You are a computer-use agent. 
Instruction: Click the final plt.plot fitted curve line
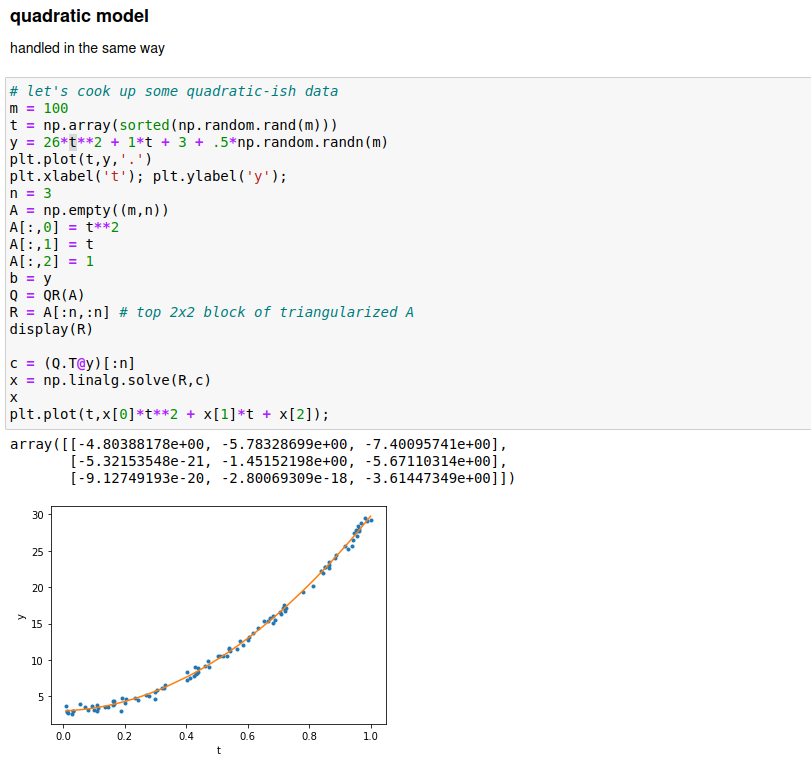click(x=168, y=414)
